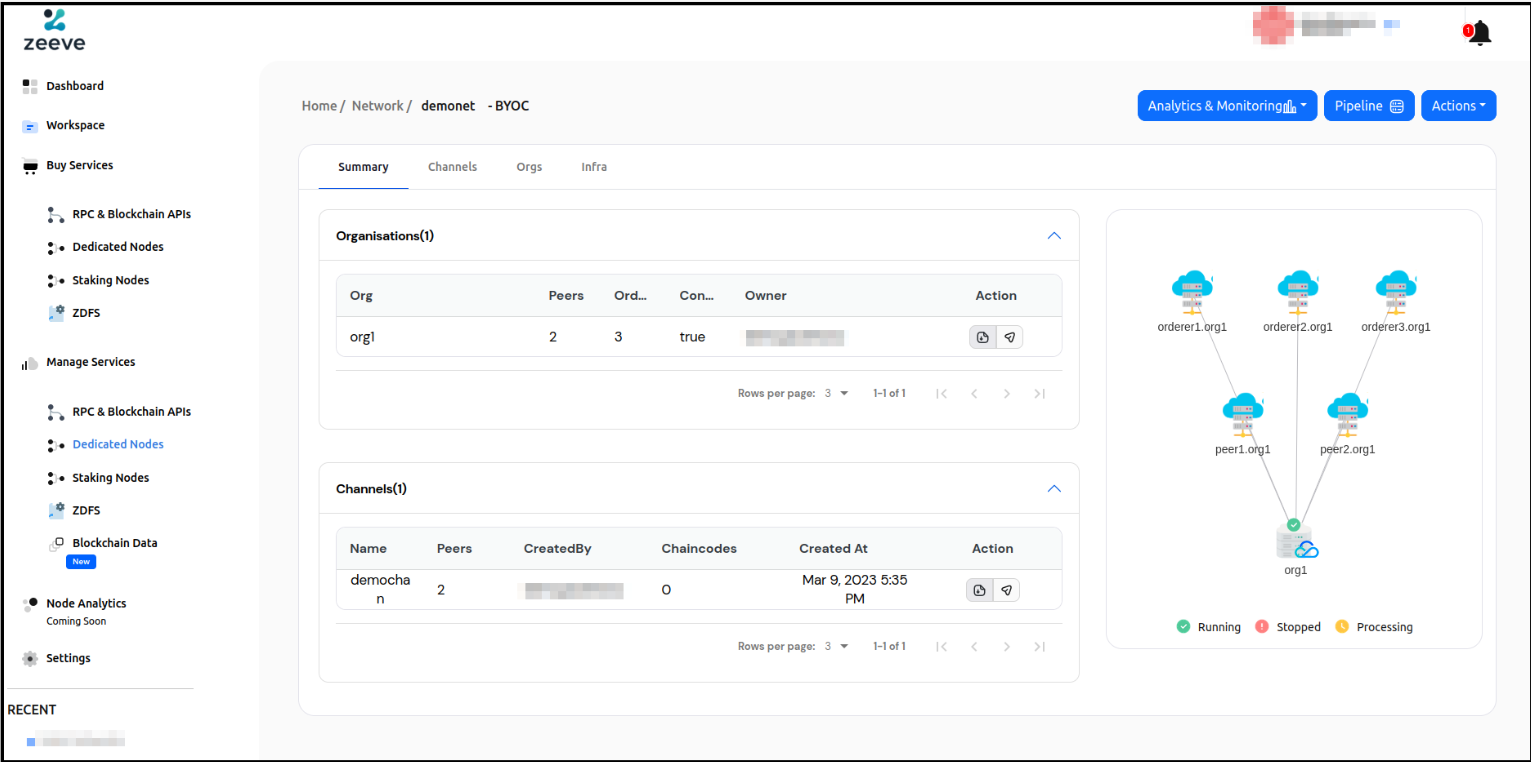Viewport: 1531px width, 762px height.
Task: Click the Zeeve logo
Action: click(x=54, y=30)
